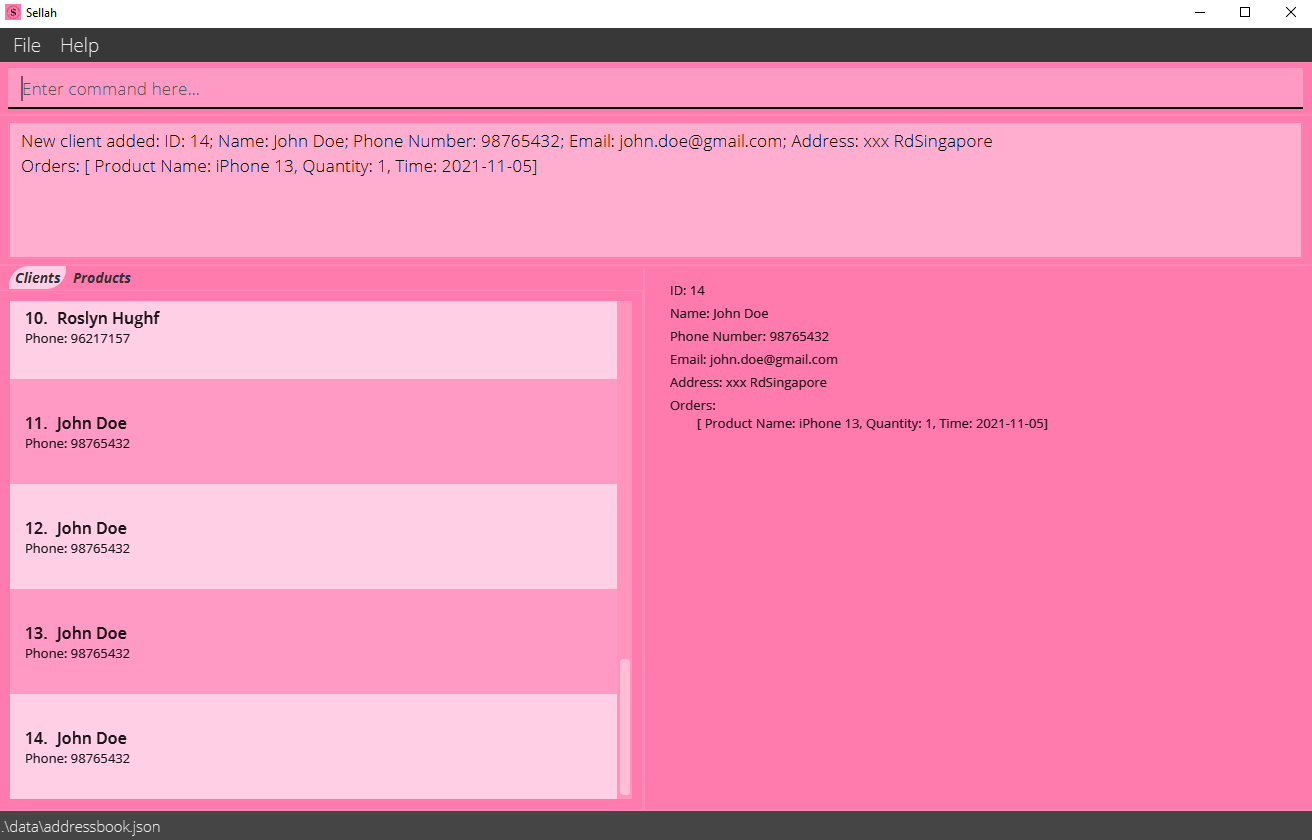Click the New client added result message
The image size is (1312, 840).
coord(507,141)
